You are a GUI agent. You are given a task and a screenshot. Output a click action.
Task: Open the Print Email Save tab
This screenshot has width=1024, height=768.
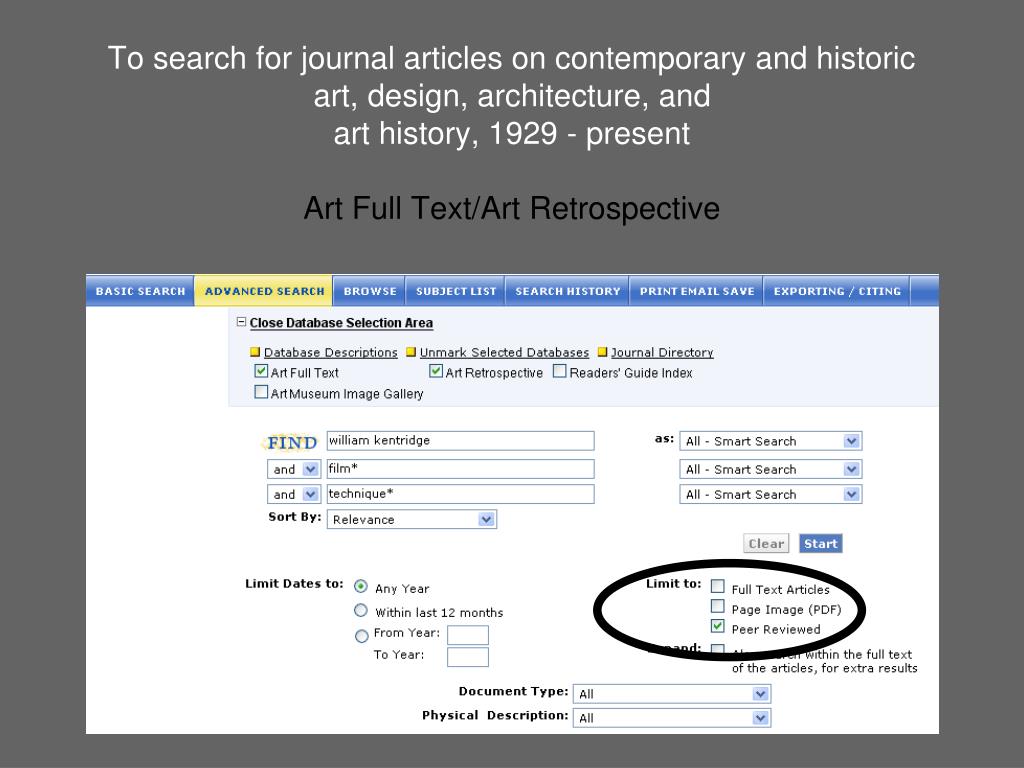click(x=697, y=291)
